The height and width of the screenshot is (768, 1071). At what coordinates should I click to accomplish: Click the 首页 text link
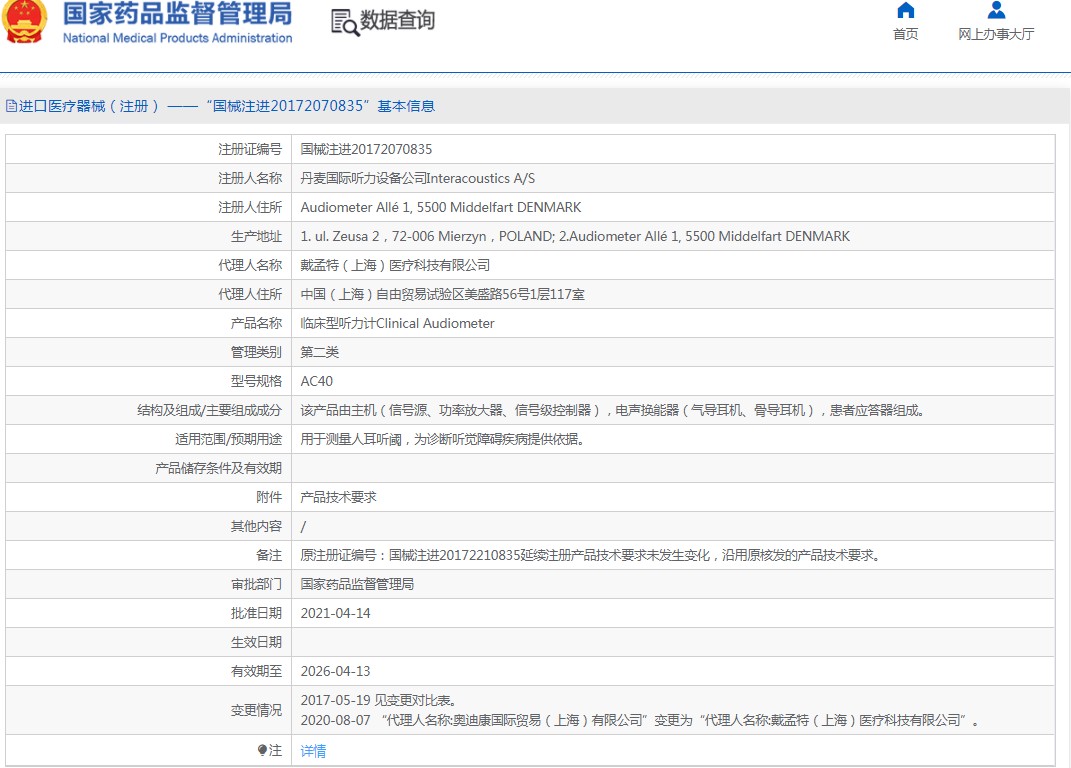click(906, 34)
